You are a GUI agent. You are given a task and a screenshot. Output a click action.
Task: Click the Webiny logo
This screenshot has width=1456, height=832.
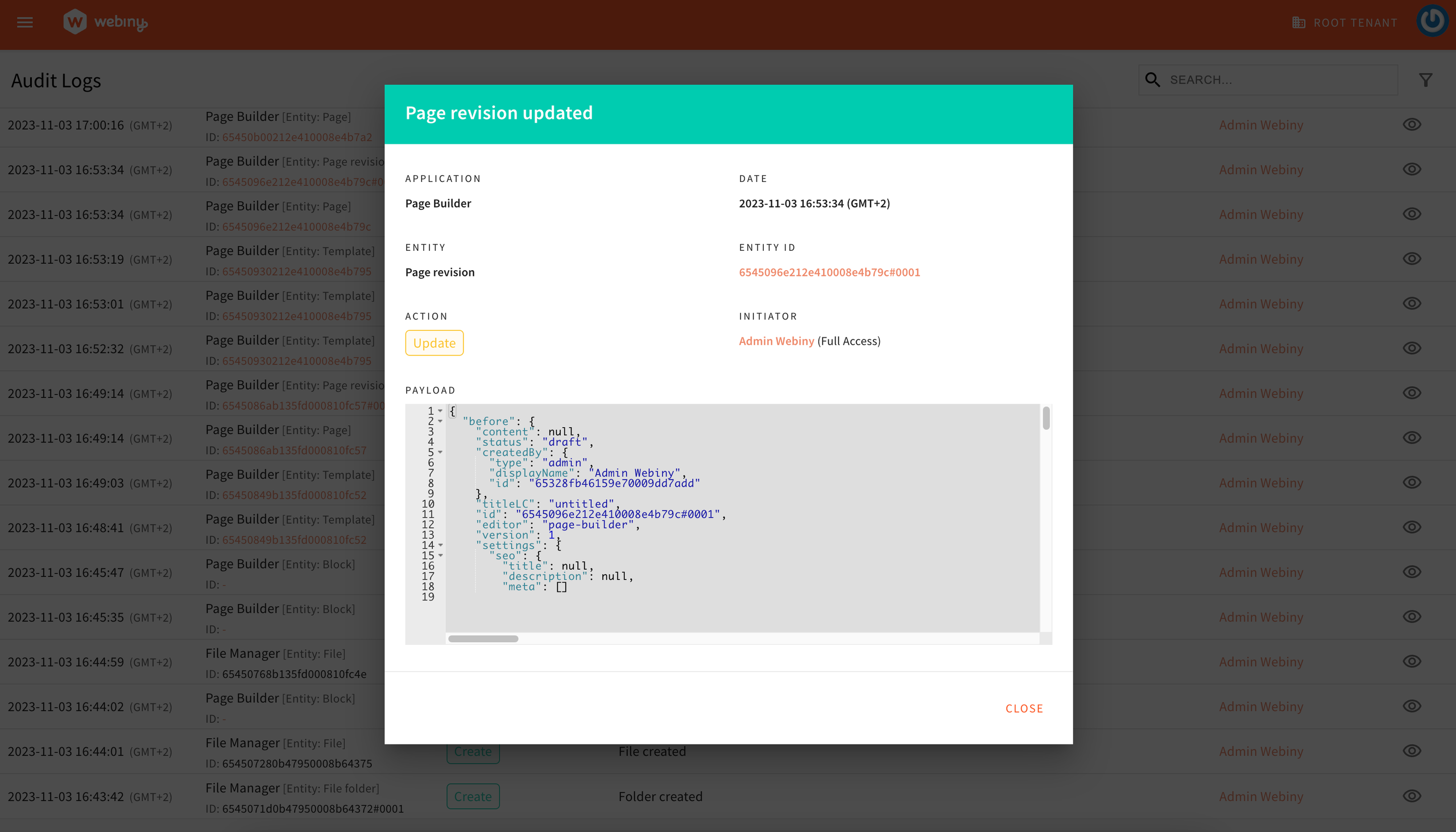[x=106, y=22]
